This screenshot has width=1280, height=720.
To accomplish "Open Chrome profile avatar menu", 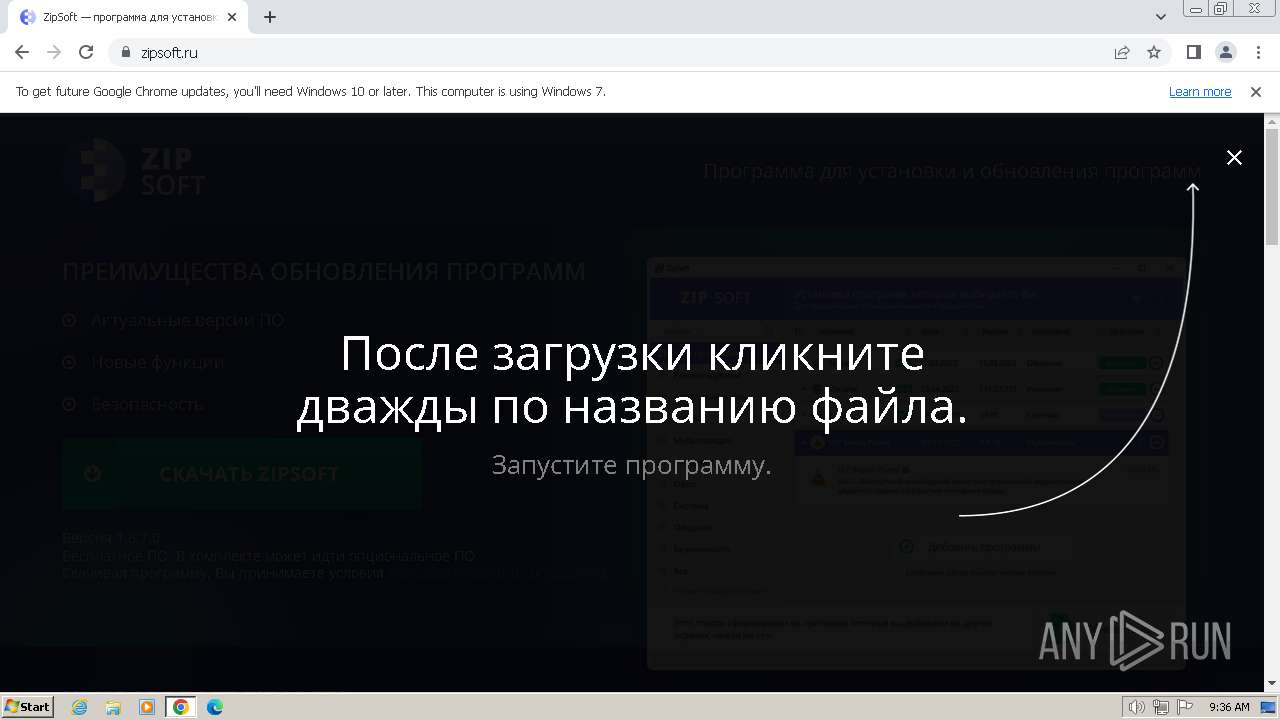I will click(x=1225, y=52).
